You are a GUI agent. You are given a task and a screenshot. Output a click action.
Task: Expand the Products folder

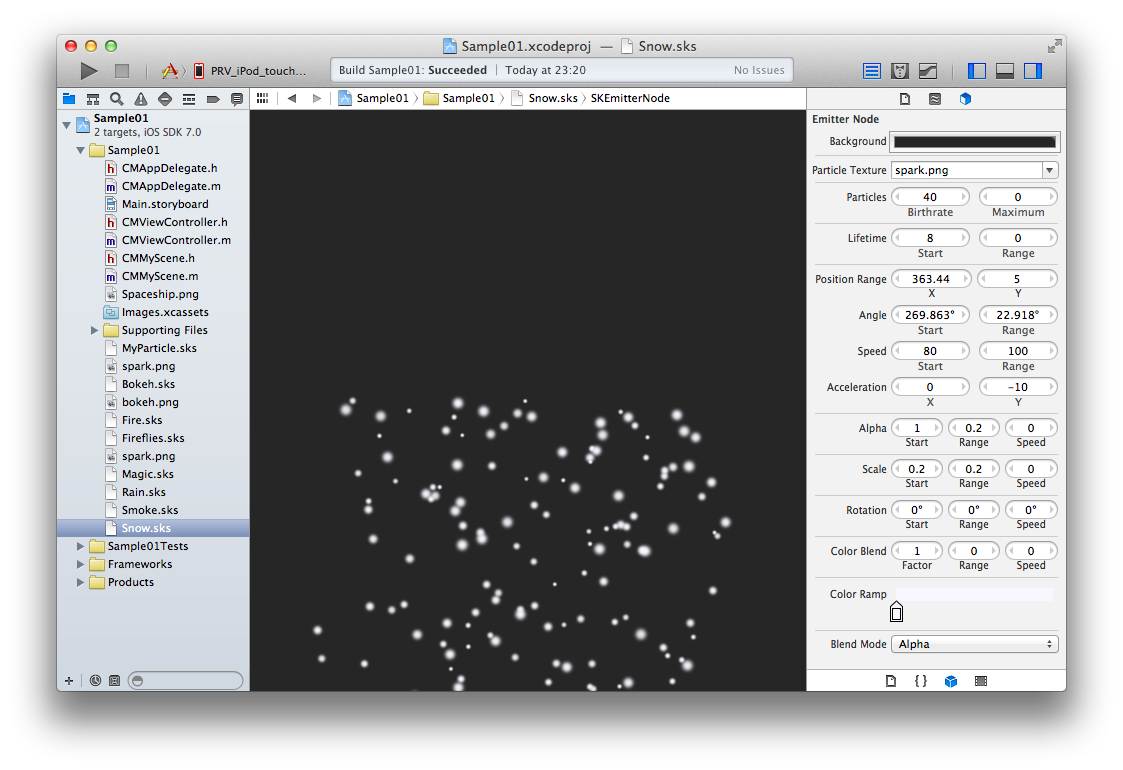(x=80, y=582)
